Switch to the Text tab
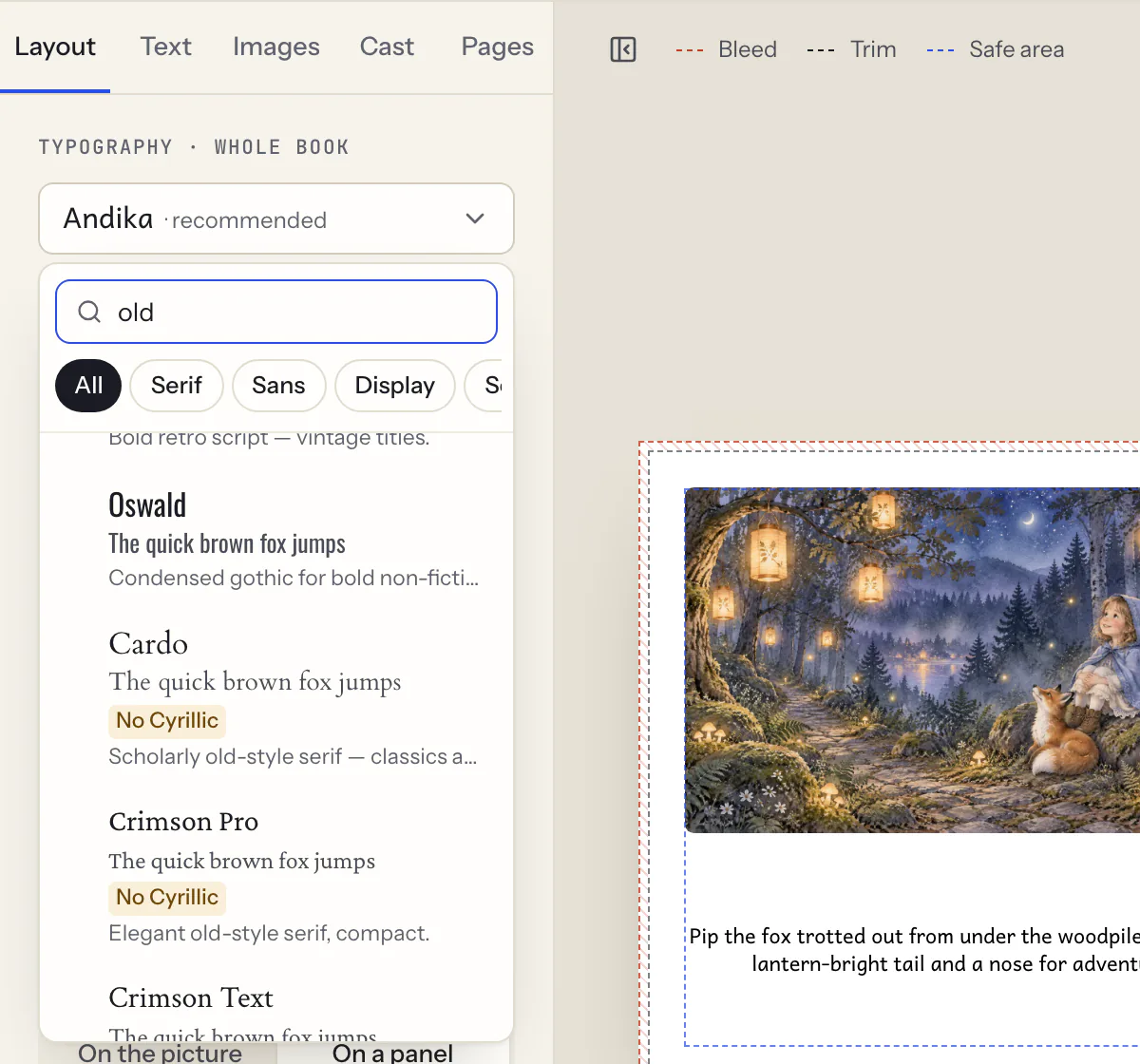Image resolution: width=1140 pixels, height=1064 pixels. 166,47
